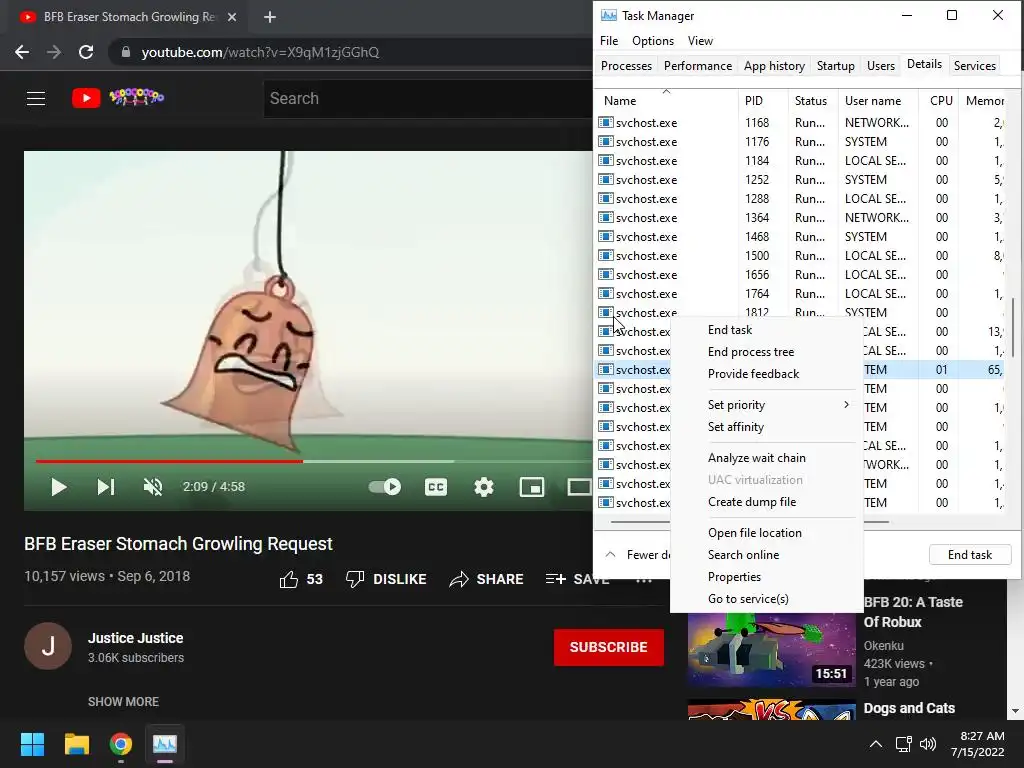Image resolution: width=1024 pixels, height=768 pixels.
Task: Switch to Processes tab
Action: pyautogui.click(x=626, y=66)
